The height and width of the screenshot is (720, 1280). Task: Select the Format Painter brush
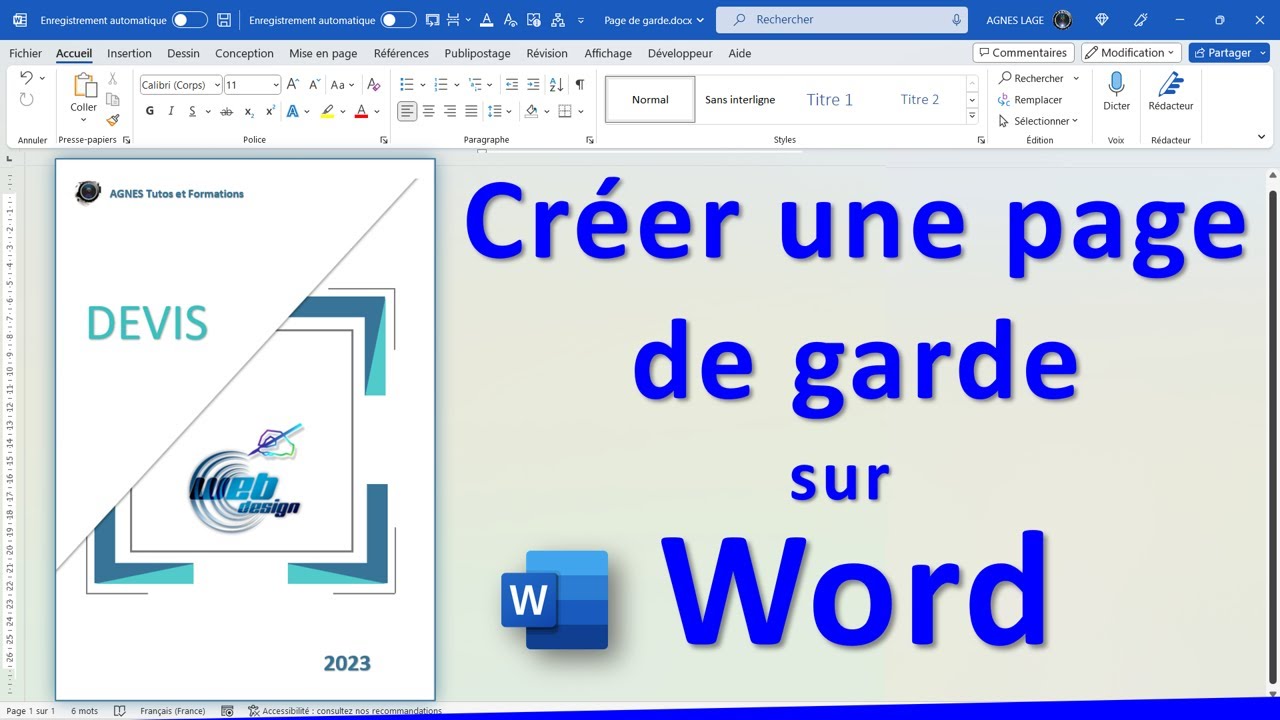pyautogui.click(x=113, y=120)
